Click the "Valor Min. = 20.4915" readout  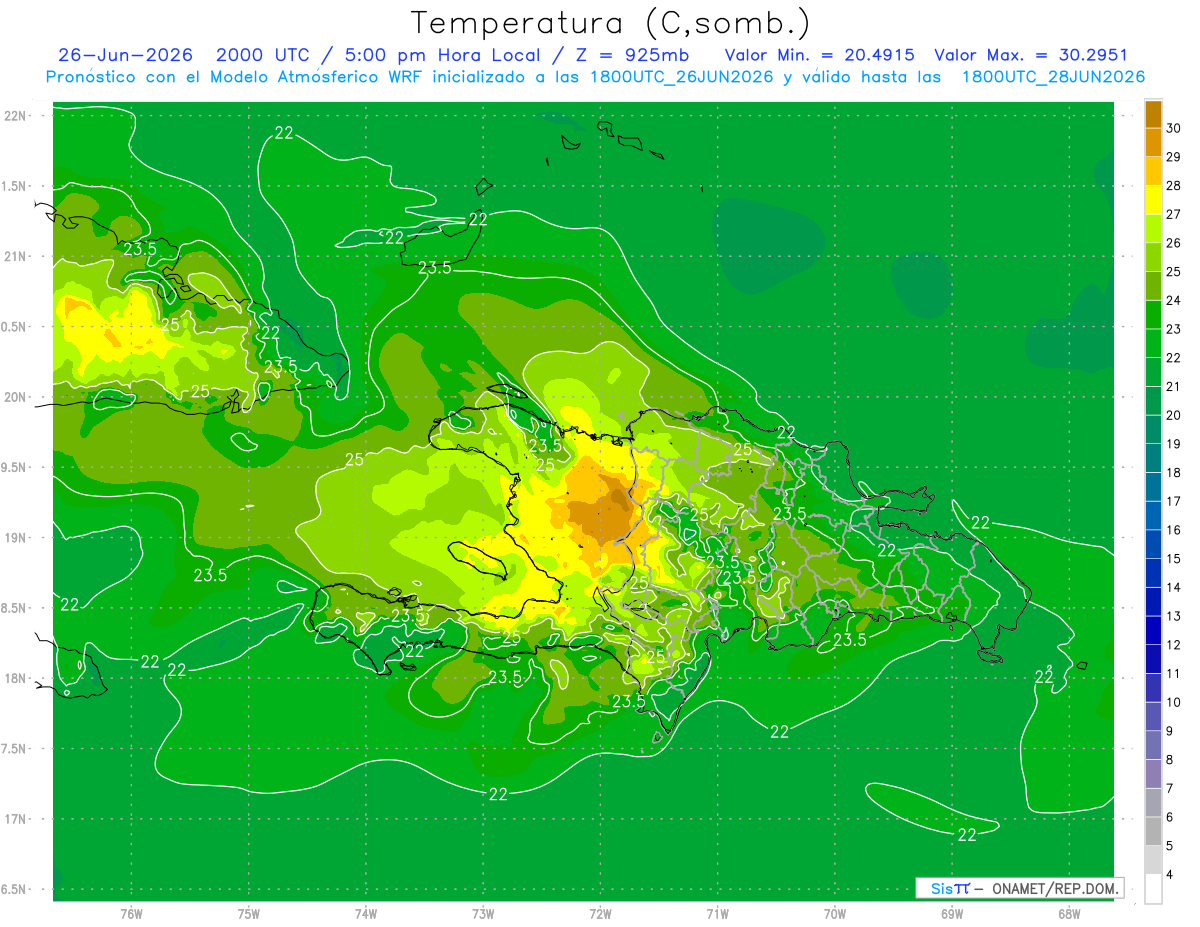click(820, 55)
